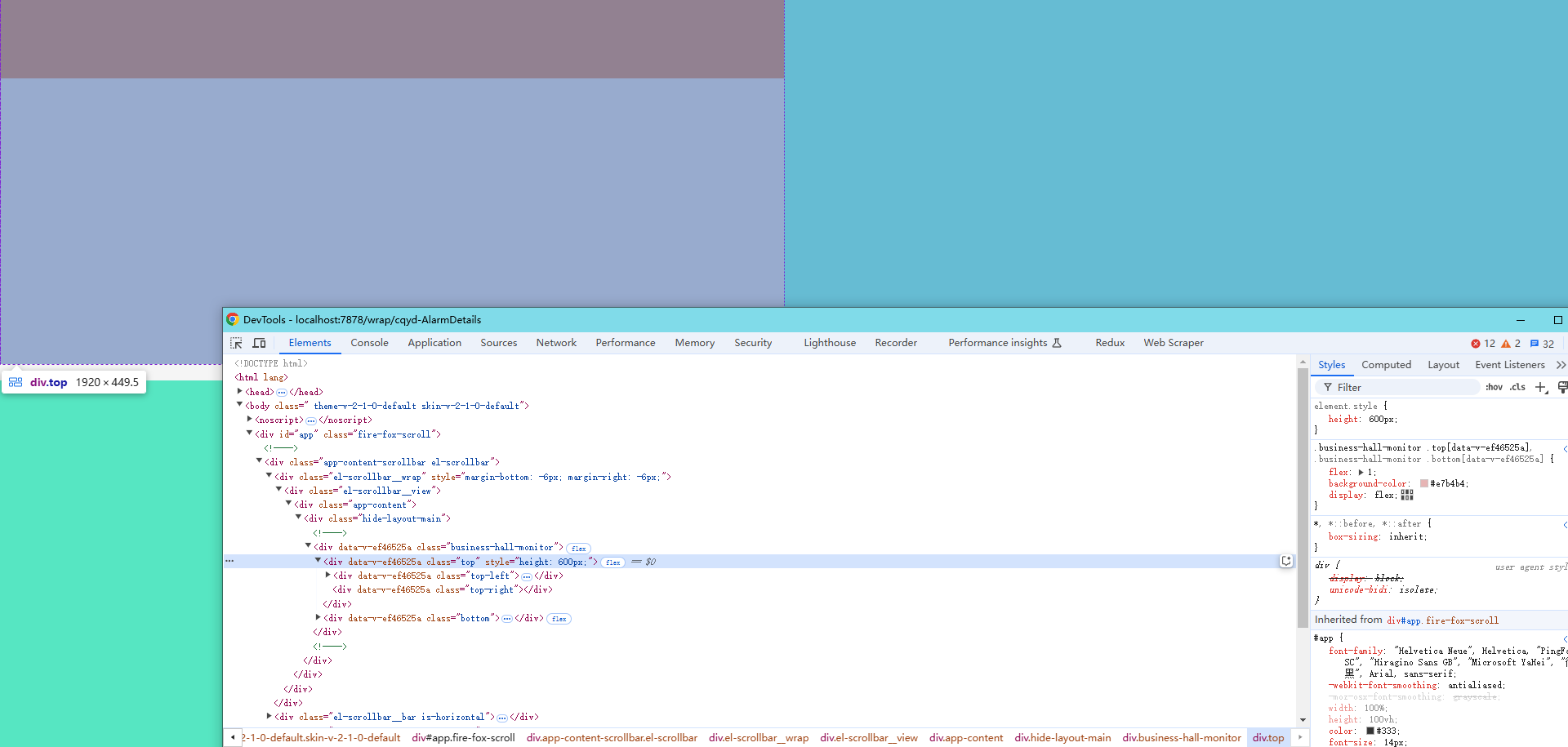Click the warnings triangle icon
The image size is (1568, 747).
(x=1506, y=344)
